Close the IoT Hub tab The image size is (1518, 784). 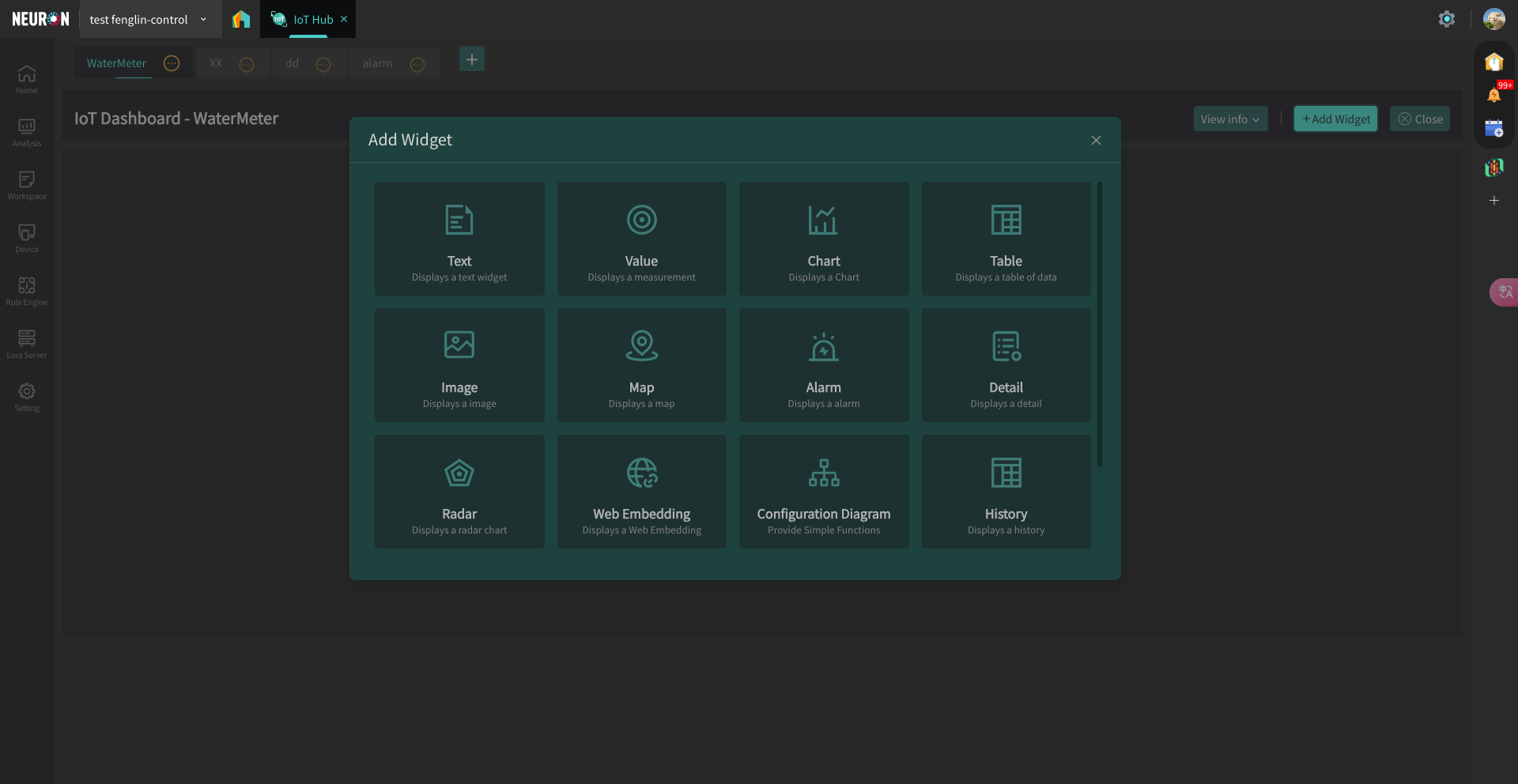(344, 19)
